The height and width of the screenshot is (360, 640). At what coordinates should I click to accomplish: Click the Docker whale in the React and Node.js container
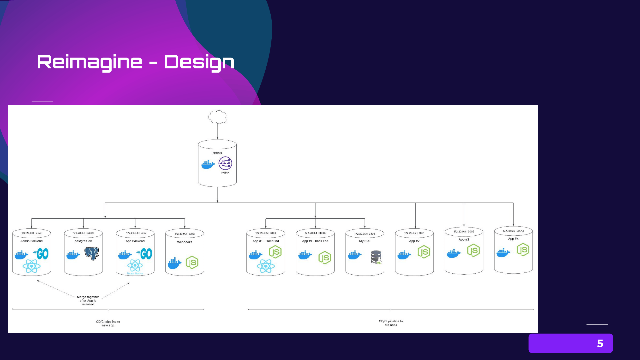click(256, 255)
